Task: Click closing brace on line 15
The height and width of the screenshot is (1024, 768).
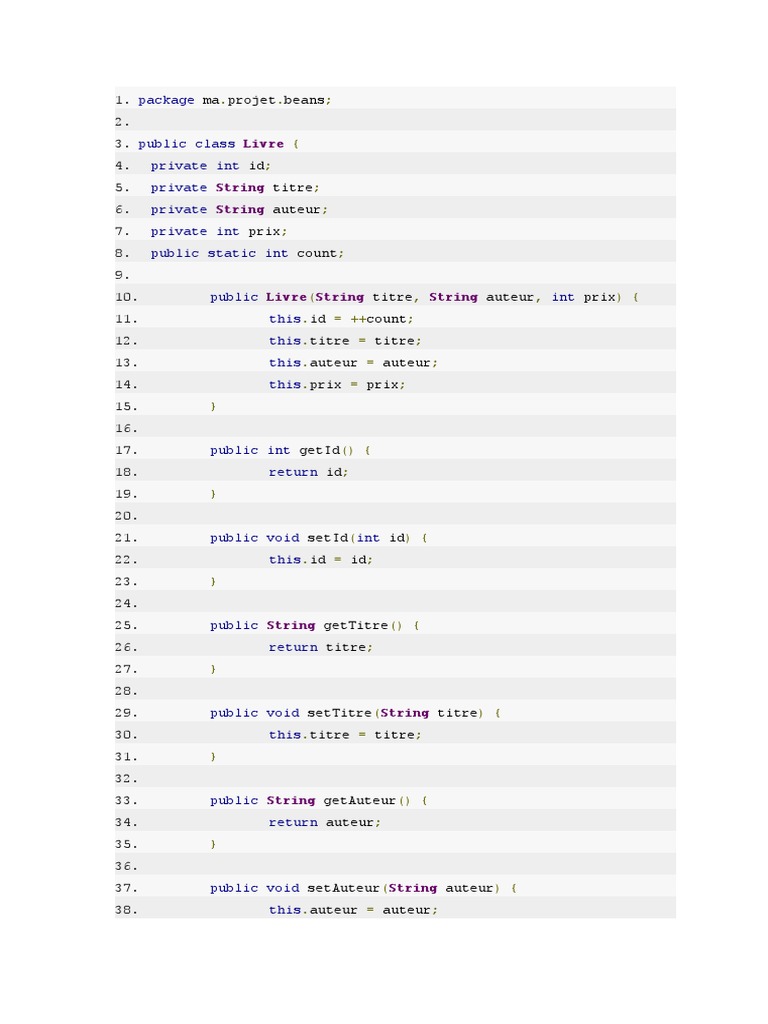Action: [x=213, y=407]
